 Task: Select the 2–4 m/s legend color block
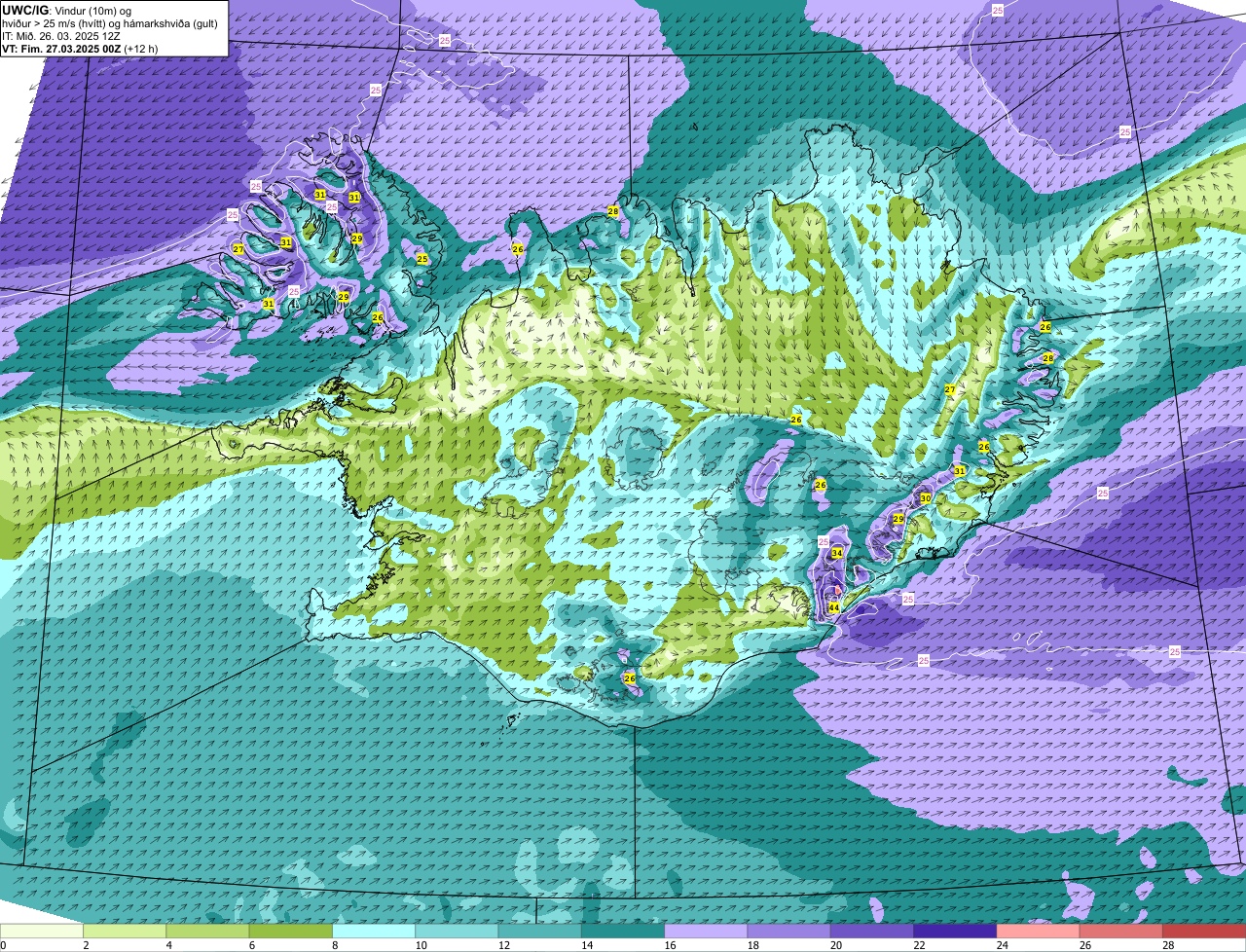(x=125, y=932)
